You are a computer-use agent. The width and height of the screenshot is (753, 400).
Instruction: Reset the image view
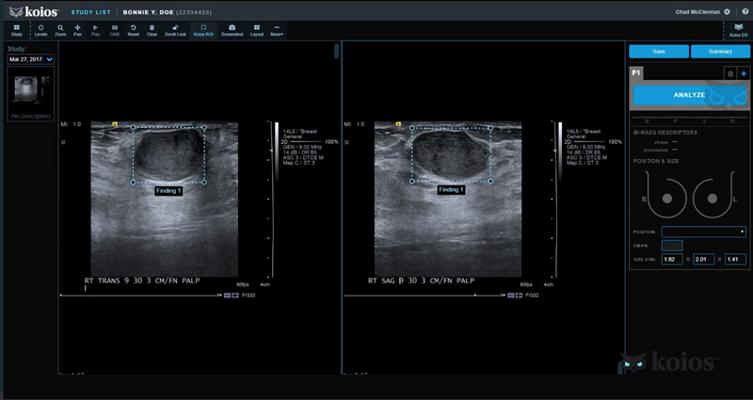tap(133, 29)
